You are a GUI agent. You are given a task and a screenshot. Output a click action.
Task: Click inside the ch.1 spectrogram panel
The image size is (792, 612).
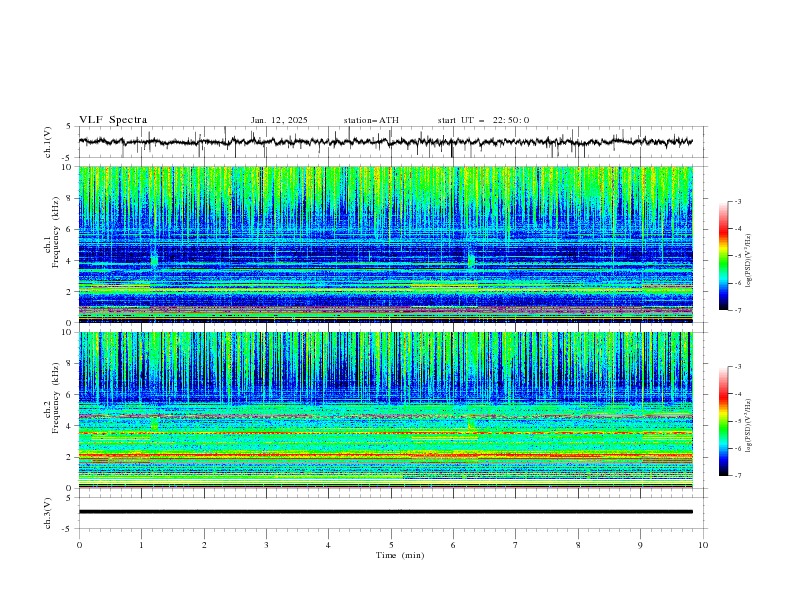point(386,244)
